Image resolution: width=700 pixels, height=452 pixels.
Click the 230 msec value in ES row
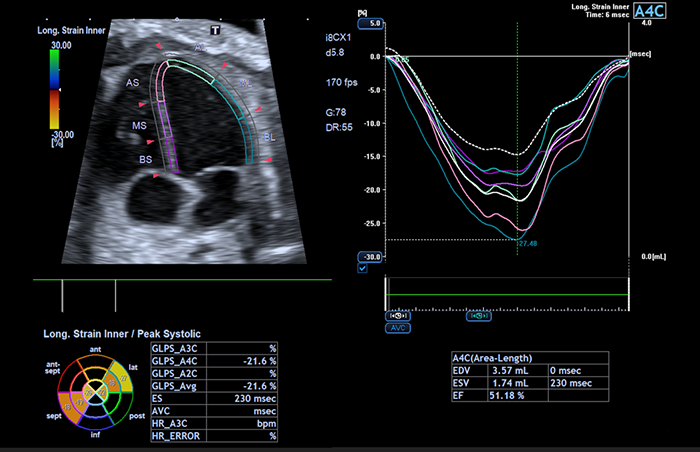[x=255, y=398]
